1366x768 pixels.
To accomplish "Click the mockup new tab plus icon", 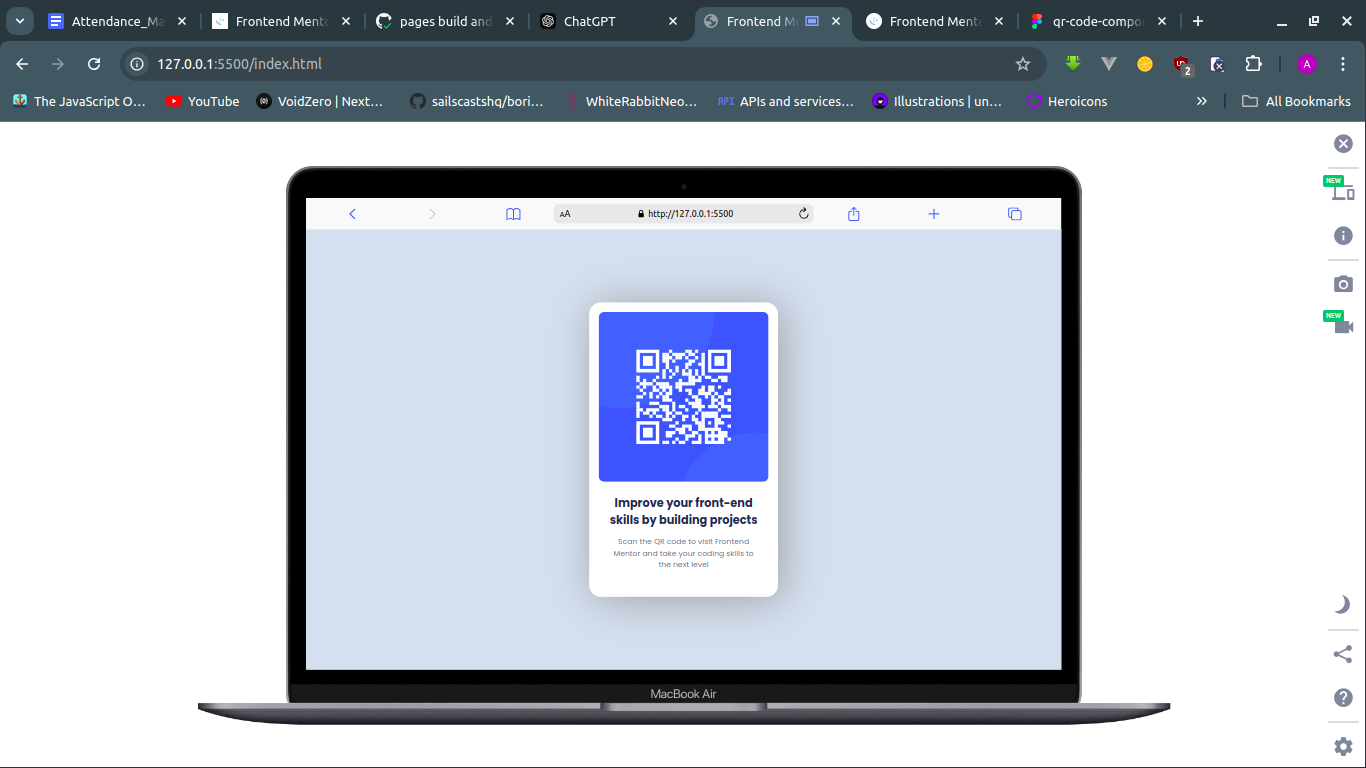I will coord(934,214).
